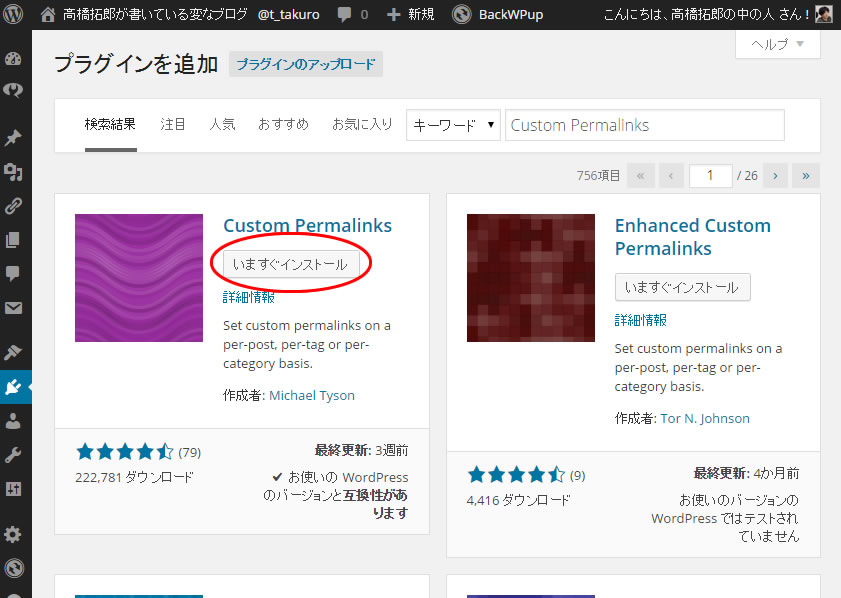Install the Custom Permalinks plugin now

(290, 264)
